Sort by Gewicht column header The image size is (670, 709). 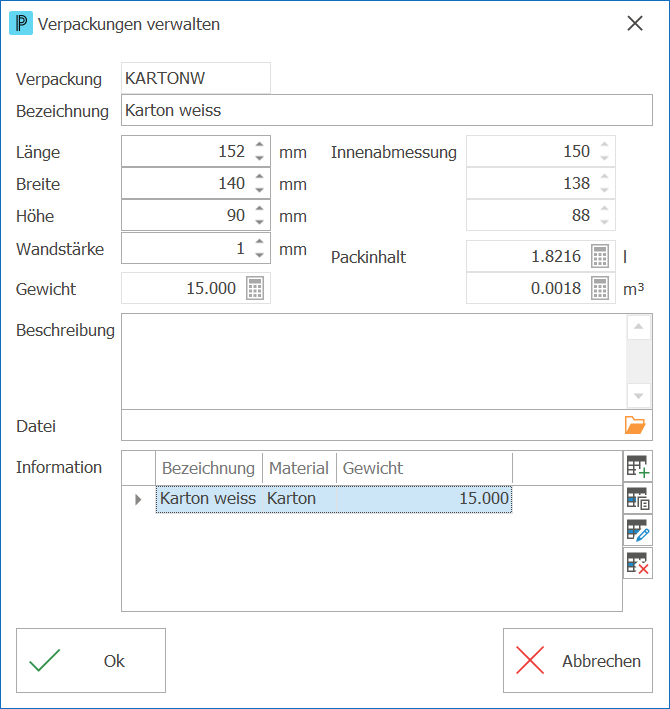pos(424,468)
